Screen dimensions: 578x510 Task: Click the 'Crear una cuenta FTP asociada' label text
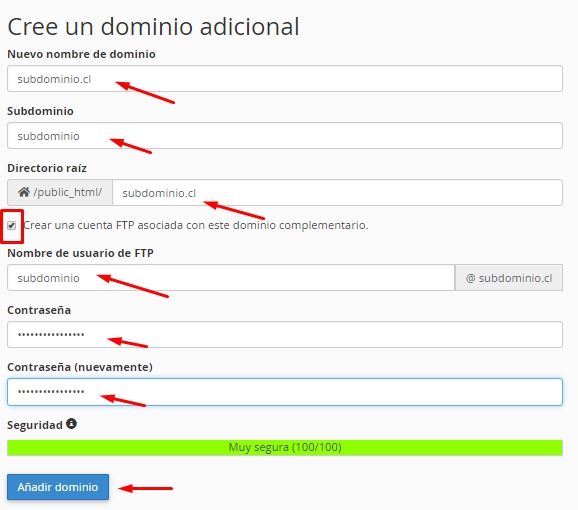[x=196, y=225]
